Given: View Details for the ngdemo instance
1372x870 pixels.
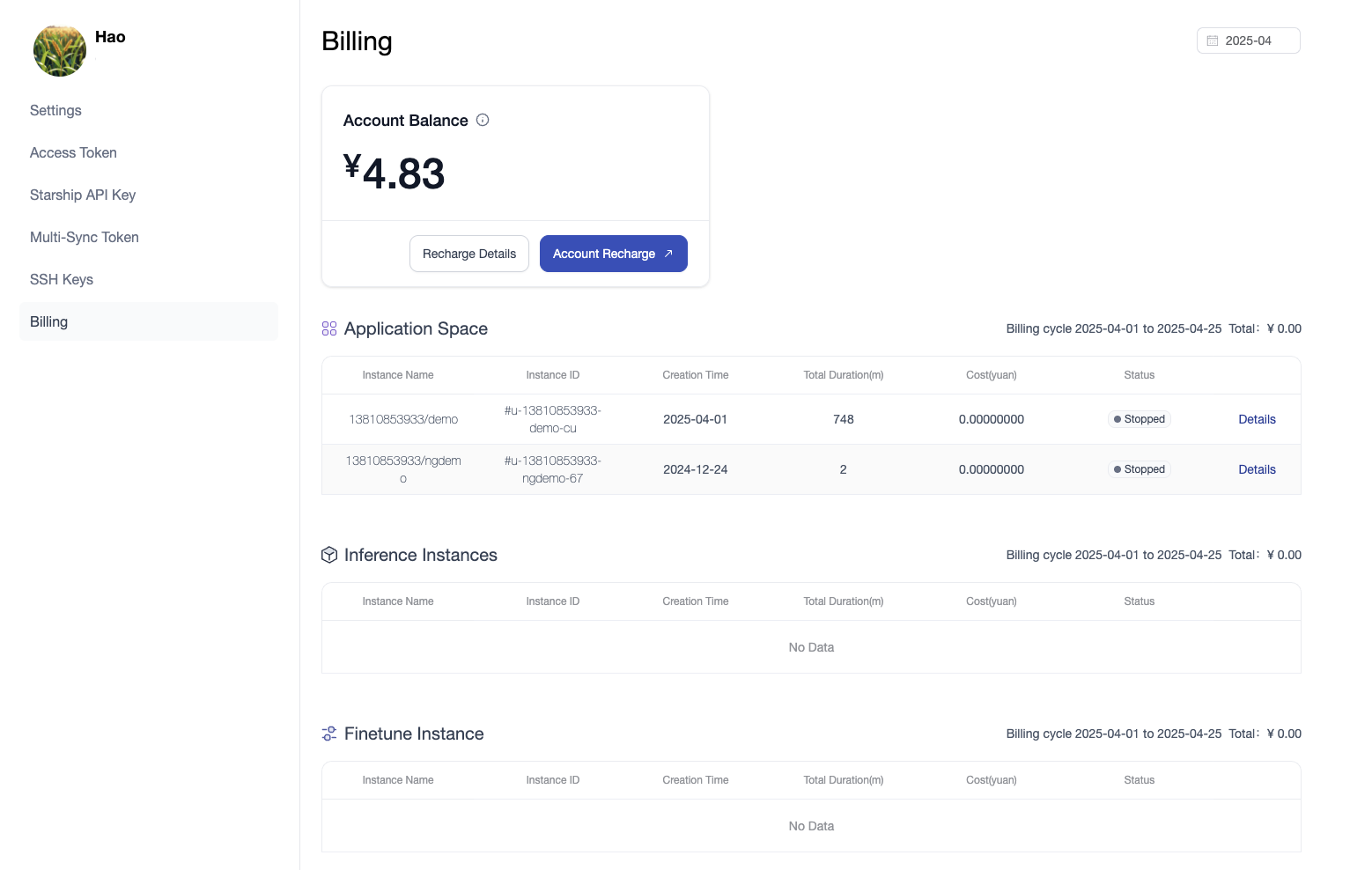Looking at the screenshot, I should point(1257,469).
